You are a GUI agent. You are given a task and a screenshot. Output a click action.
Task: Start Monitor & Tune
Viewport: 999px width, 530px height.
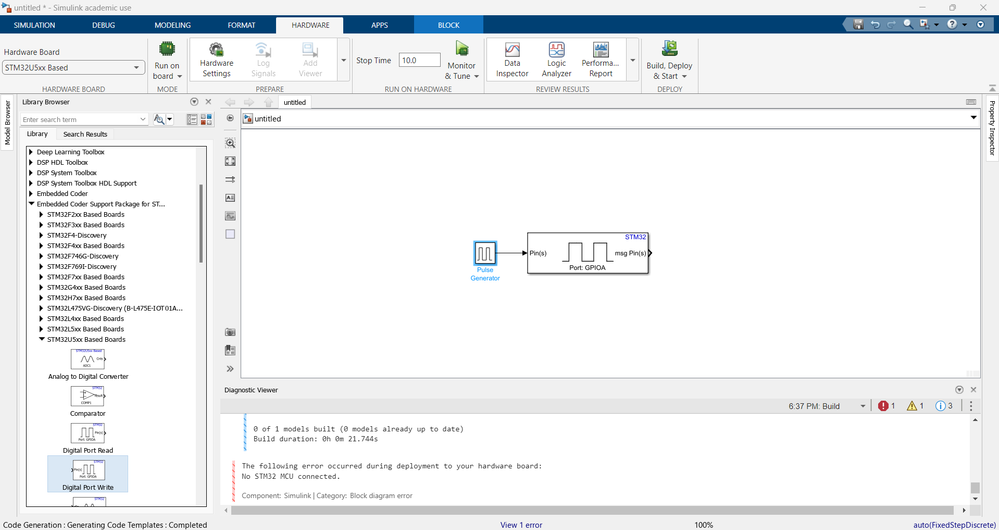tap(461, 61)
